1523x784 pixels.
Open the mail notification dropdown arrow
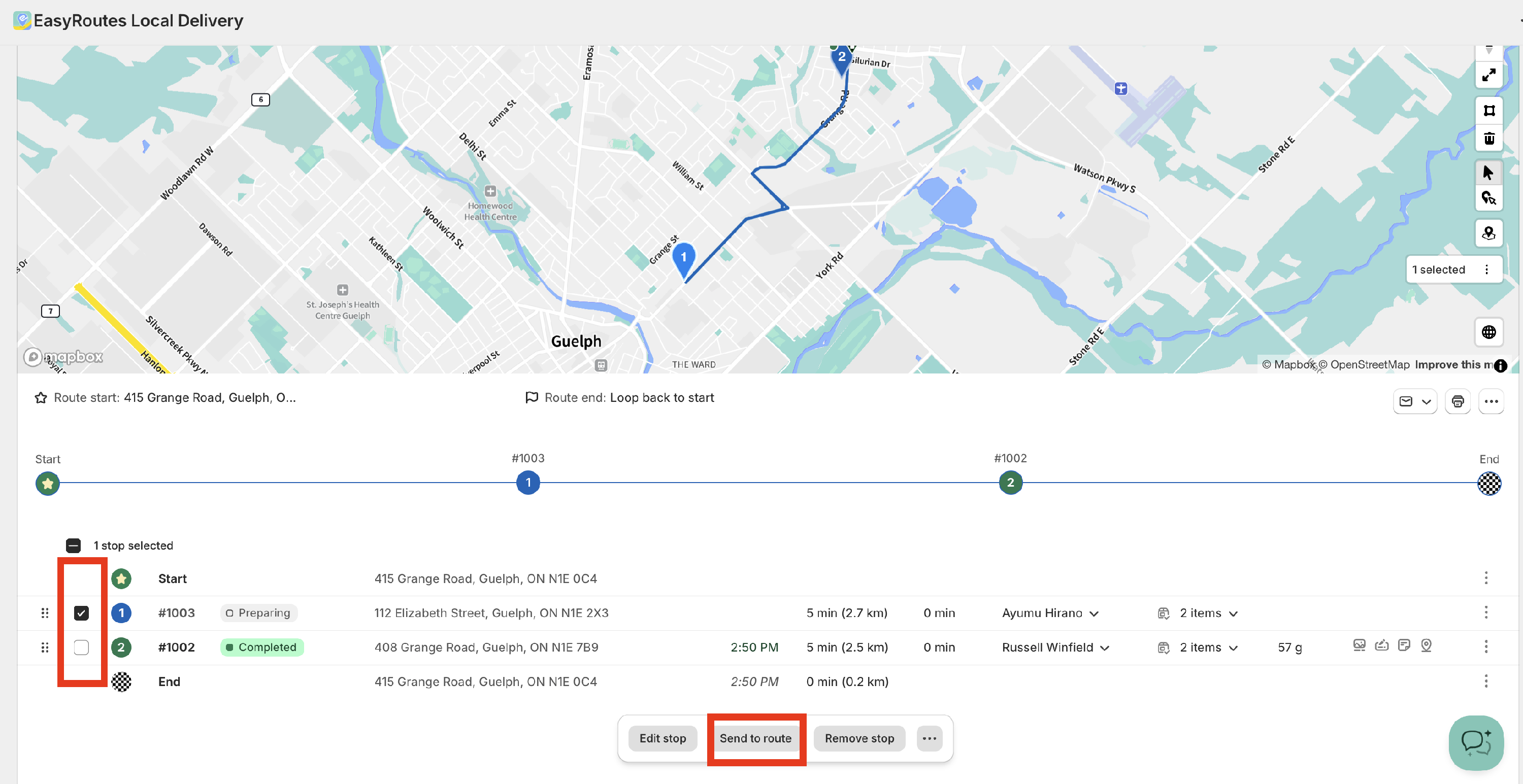[x=1427, y=402]
